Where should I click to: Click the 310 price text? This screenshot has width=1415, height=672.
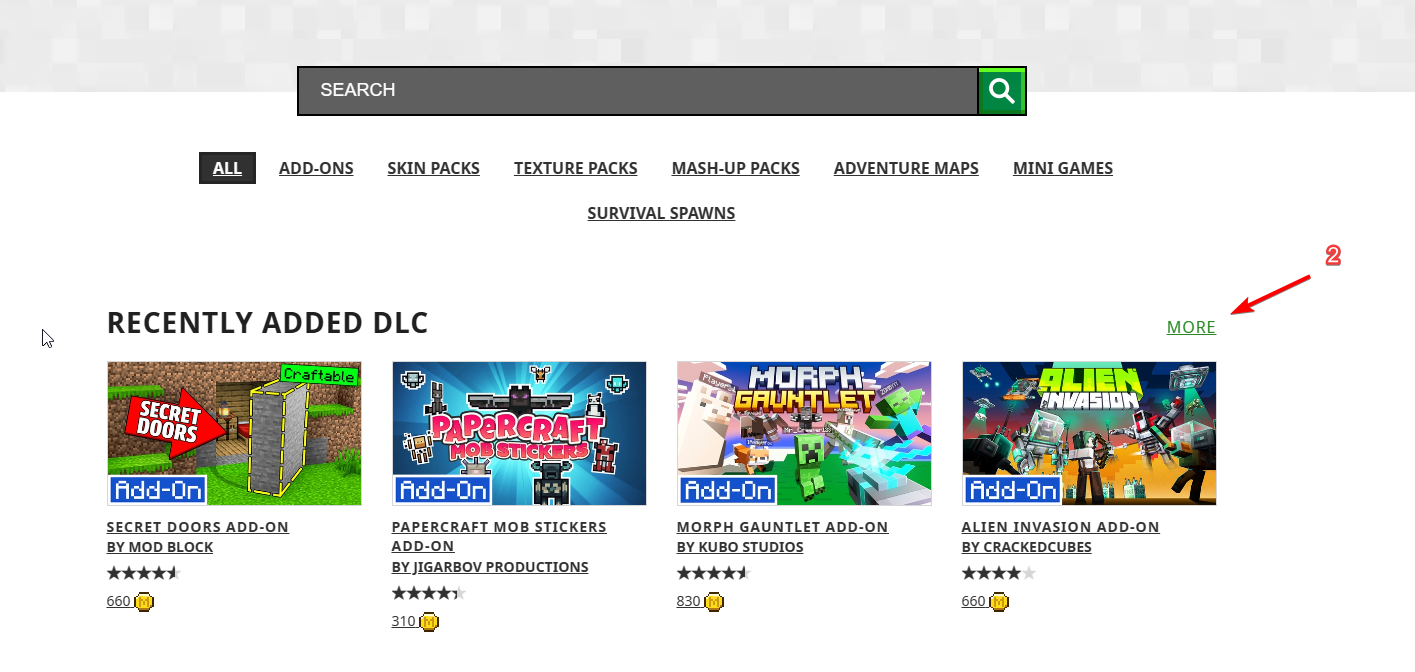click(404, 621)
